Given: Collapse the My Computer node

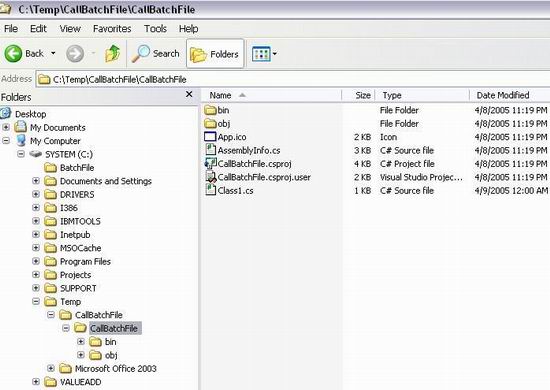Looking at the screenshot, I should (6, 141).
